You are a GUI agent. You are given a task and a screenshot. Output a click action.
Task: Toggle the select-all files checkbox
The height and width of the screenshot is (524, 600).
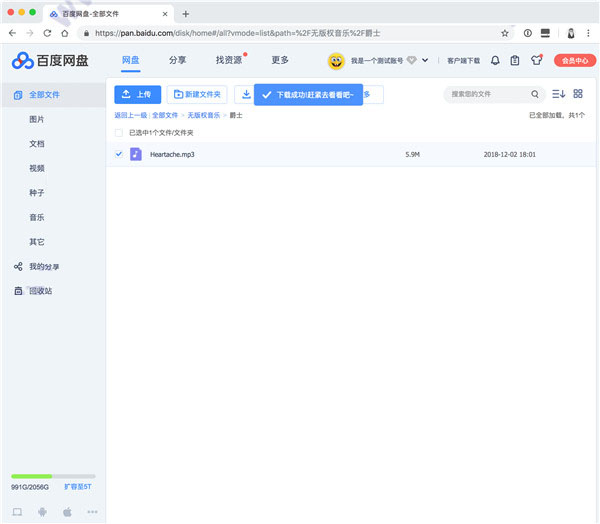tap(119, 132)
